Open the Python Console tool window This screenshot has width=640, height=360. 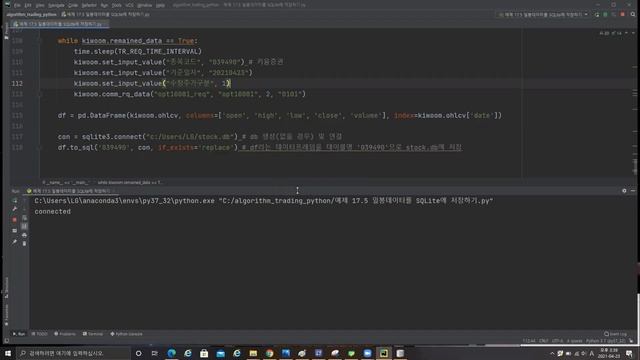coord(126,334)
